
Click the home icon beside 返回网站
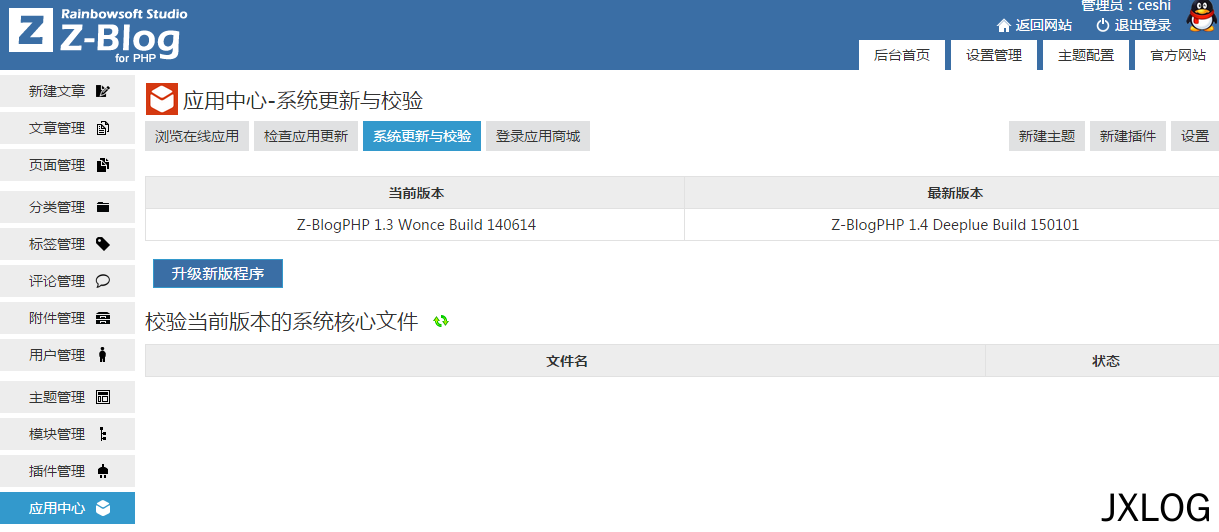[1004, 25]
